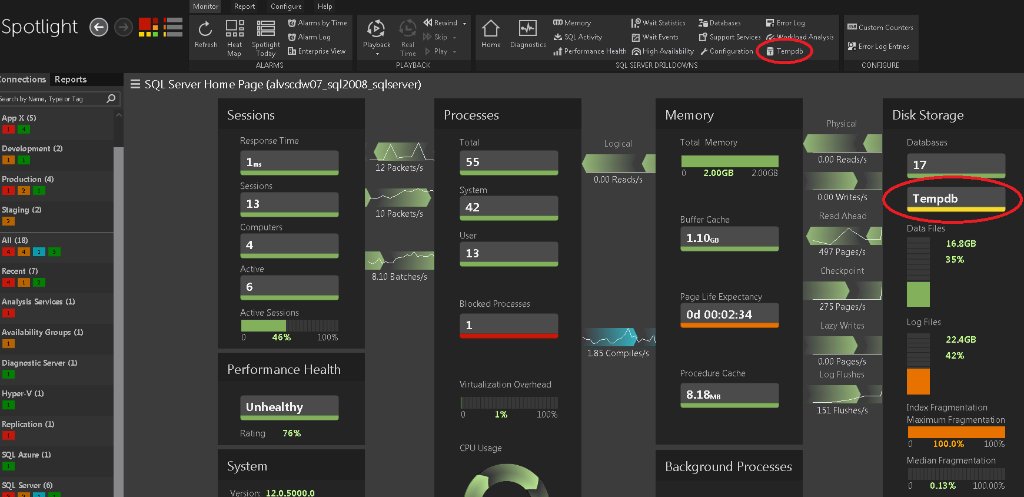Screen dimensions: 1024x497
Task: Click the Play playback control
Action: 436,51
